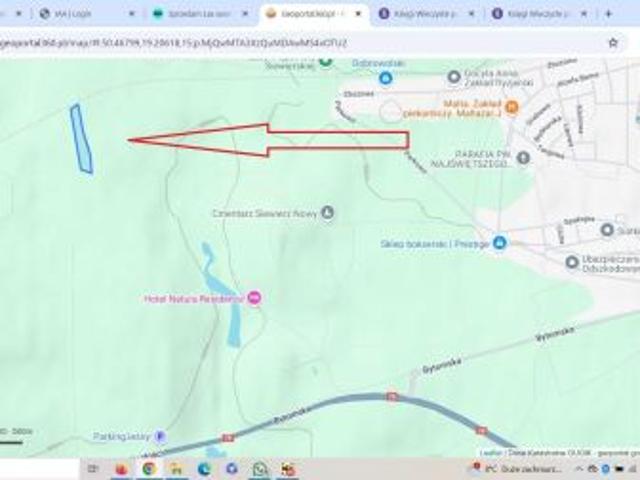Click the Parking leśny parking pin

(x=161, y=436)
